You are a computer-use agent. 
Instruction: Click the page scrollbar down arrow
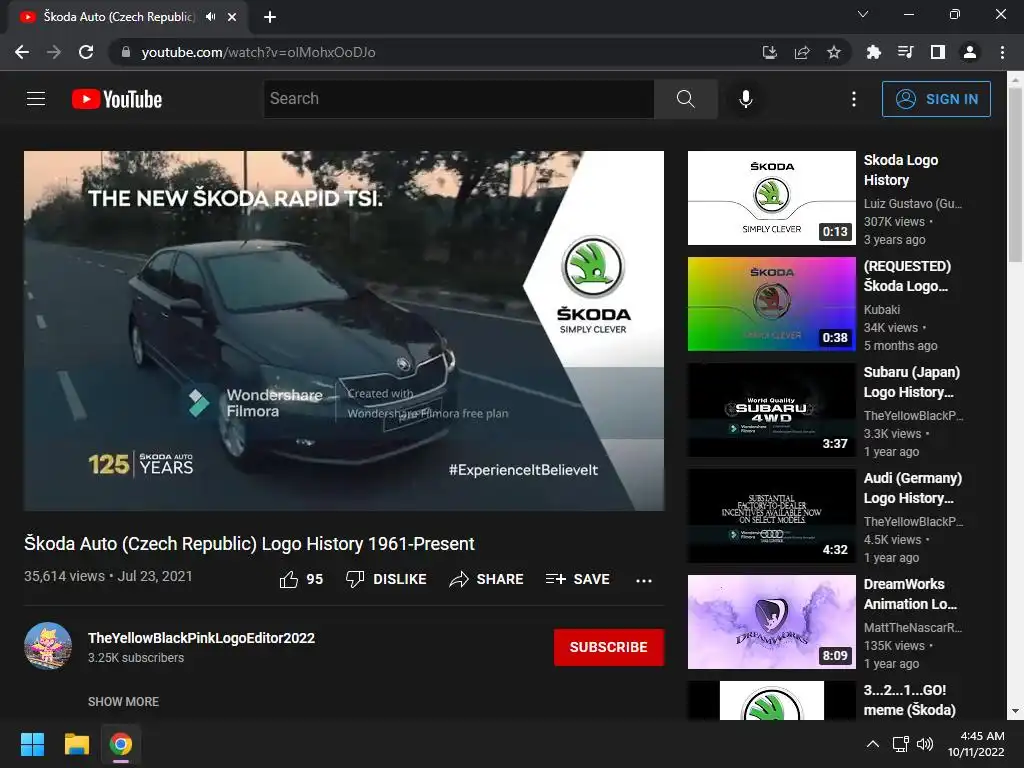click(x=1015, y=711)
